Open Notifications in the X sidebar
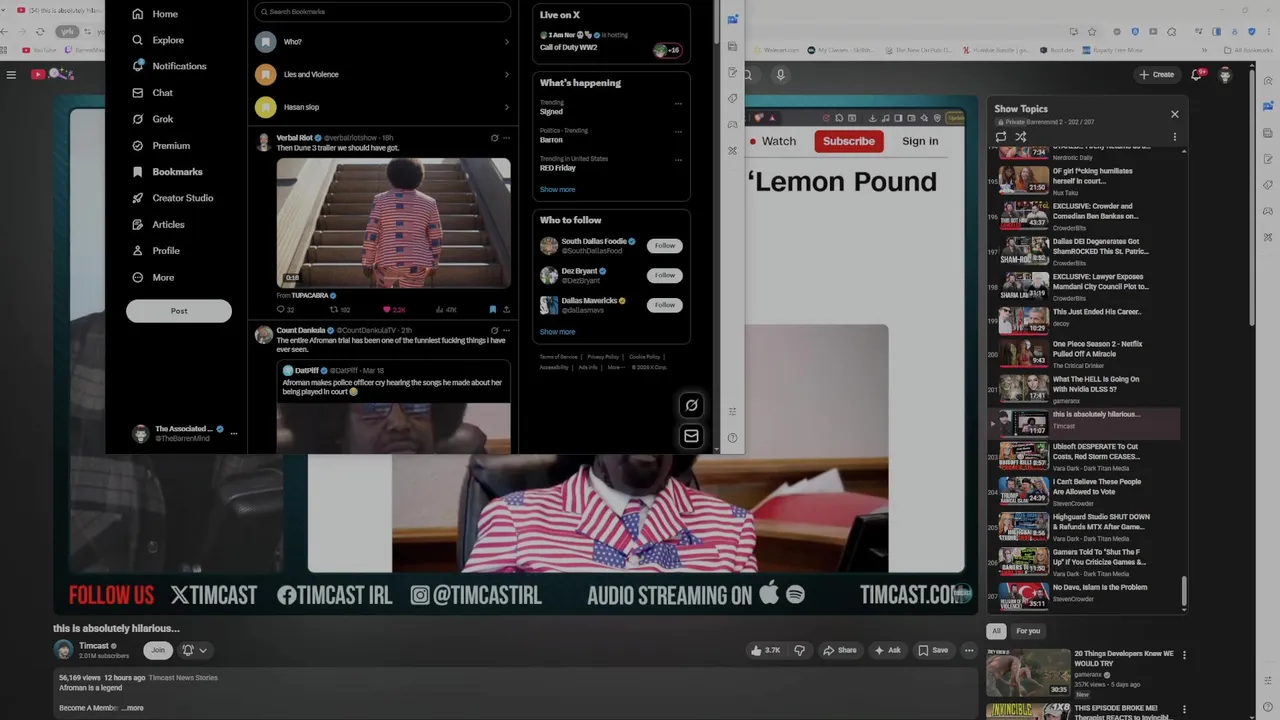 tap(169, 66)
